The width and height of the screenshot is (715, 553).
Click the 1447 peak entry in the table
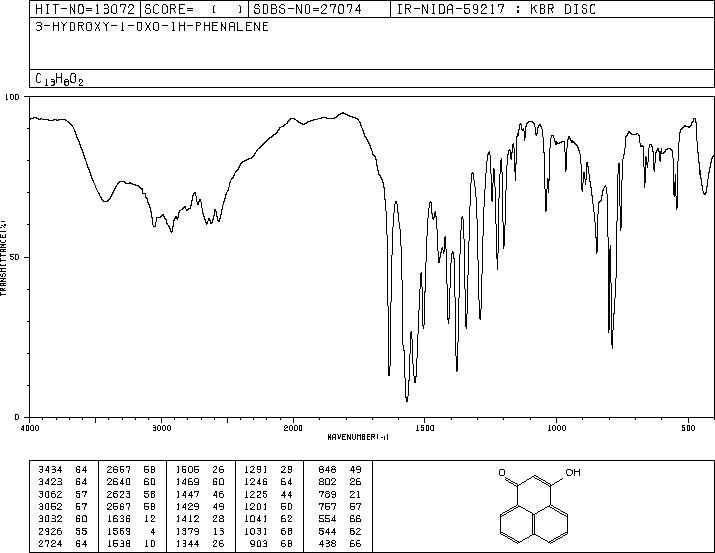(200, 494)
